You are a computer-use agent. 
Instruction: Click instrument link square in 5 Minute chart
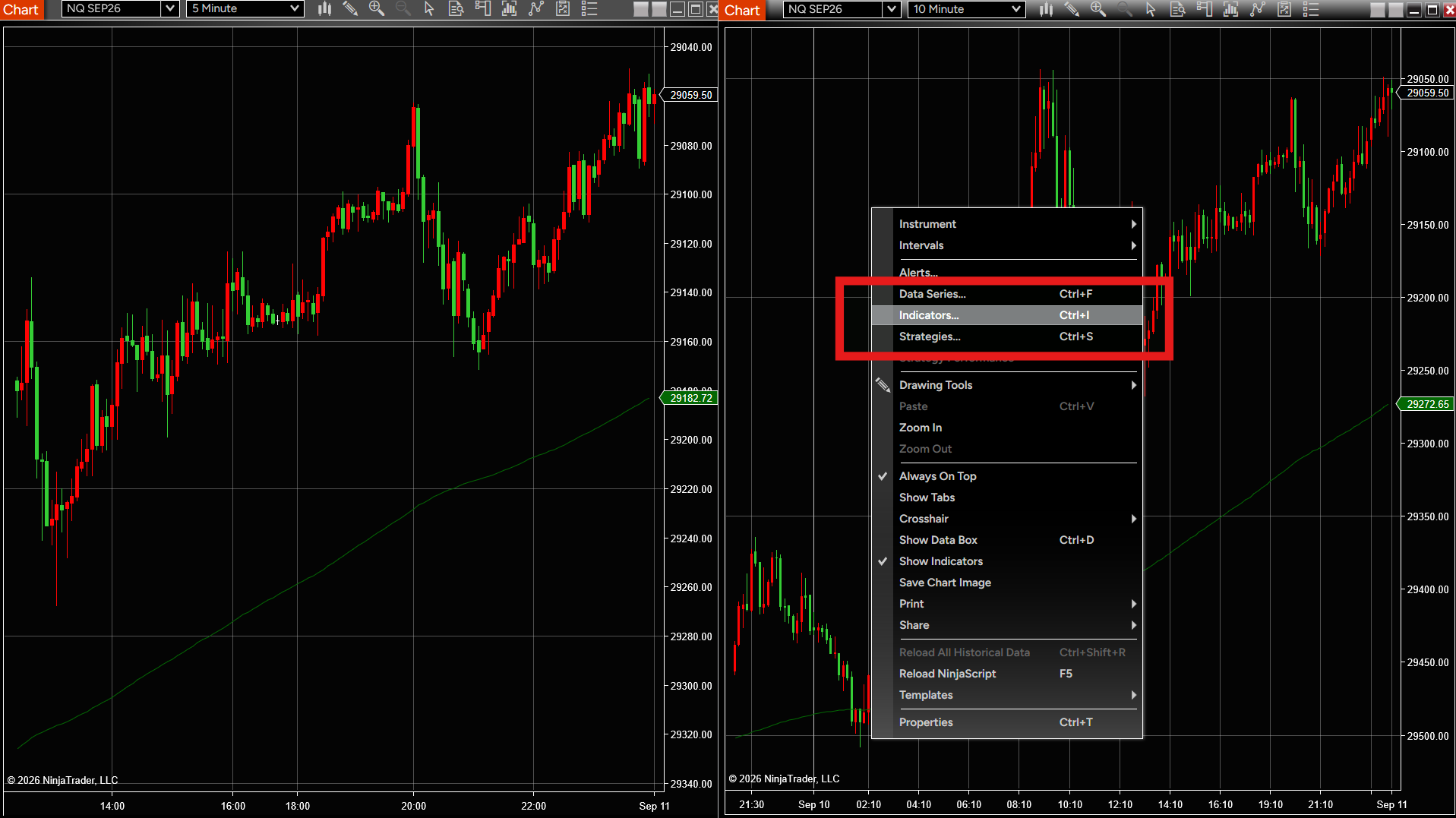coord(641,9)
